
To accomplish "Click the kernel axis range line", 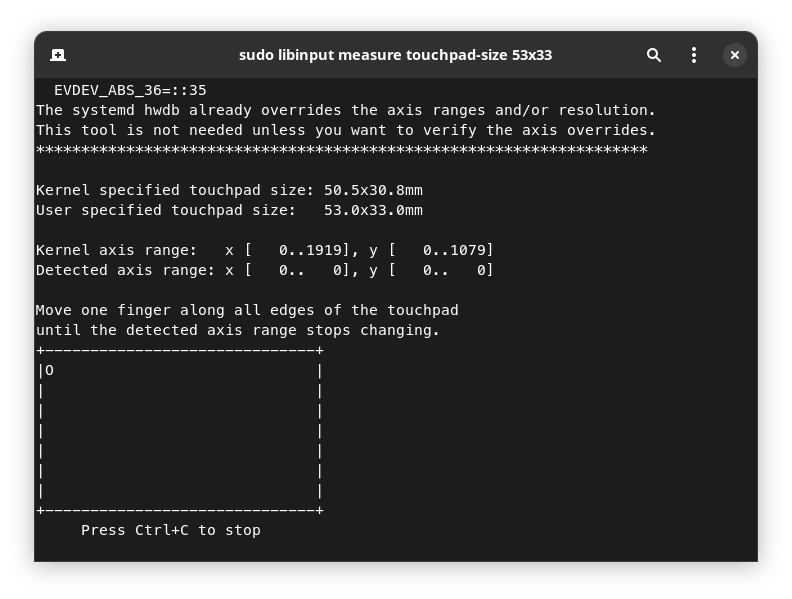I will [x=264, y=250].
